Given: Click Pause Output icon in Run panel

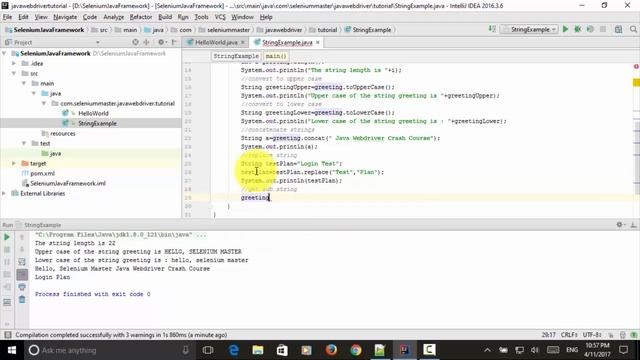Looking at the screenshot, I should pos(7,262).
